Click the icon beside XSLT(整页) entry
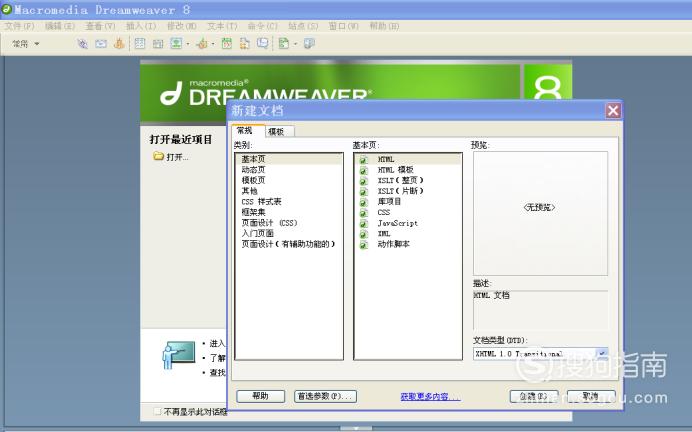 click(x=363, y=180)
